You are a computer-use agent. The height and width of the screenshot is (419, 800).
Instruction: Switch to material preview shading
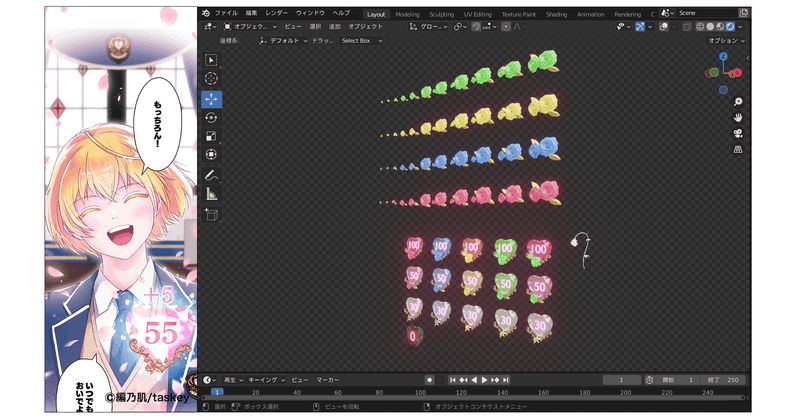point(720,27)
